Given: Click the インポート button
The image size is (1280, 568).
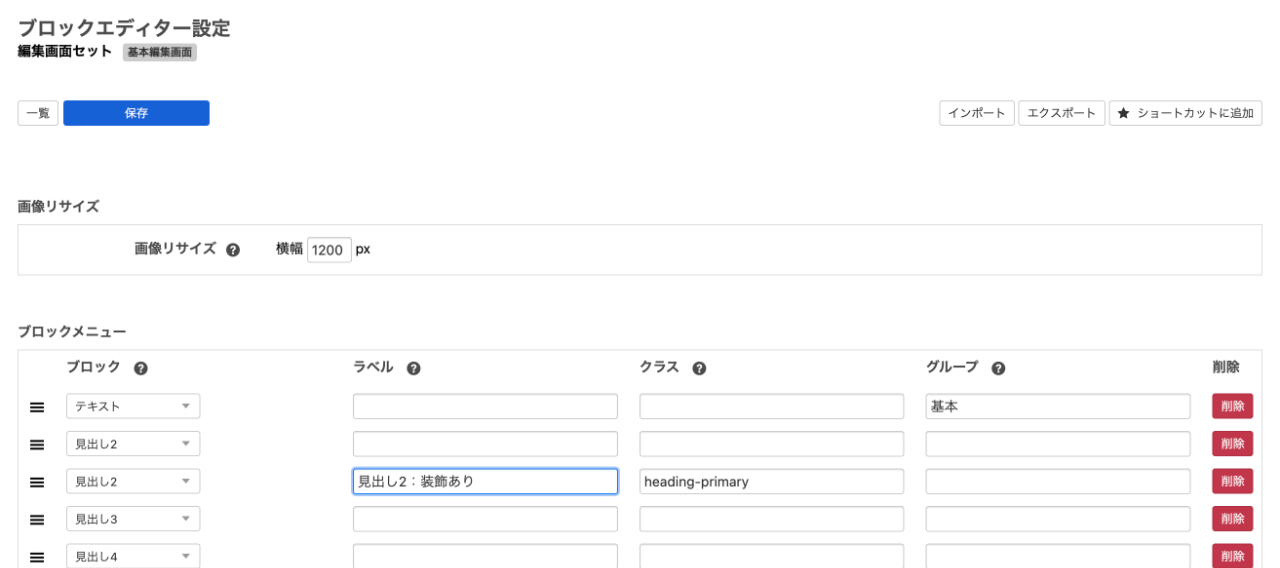Looking at the screenshot, I should (977, 113).
